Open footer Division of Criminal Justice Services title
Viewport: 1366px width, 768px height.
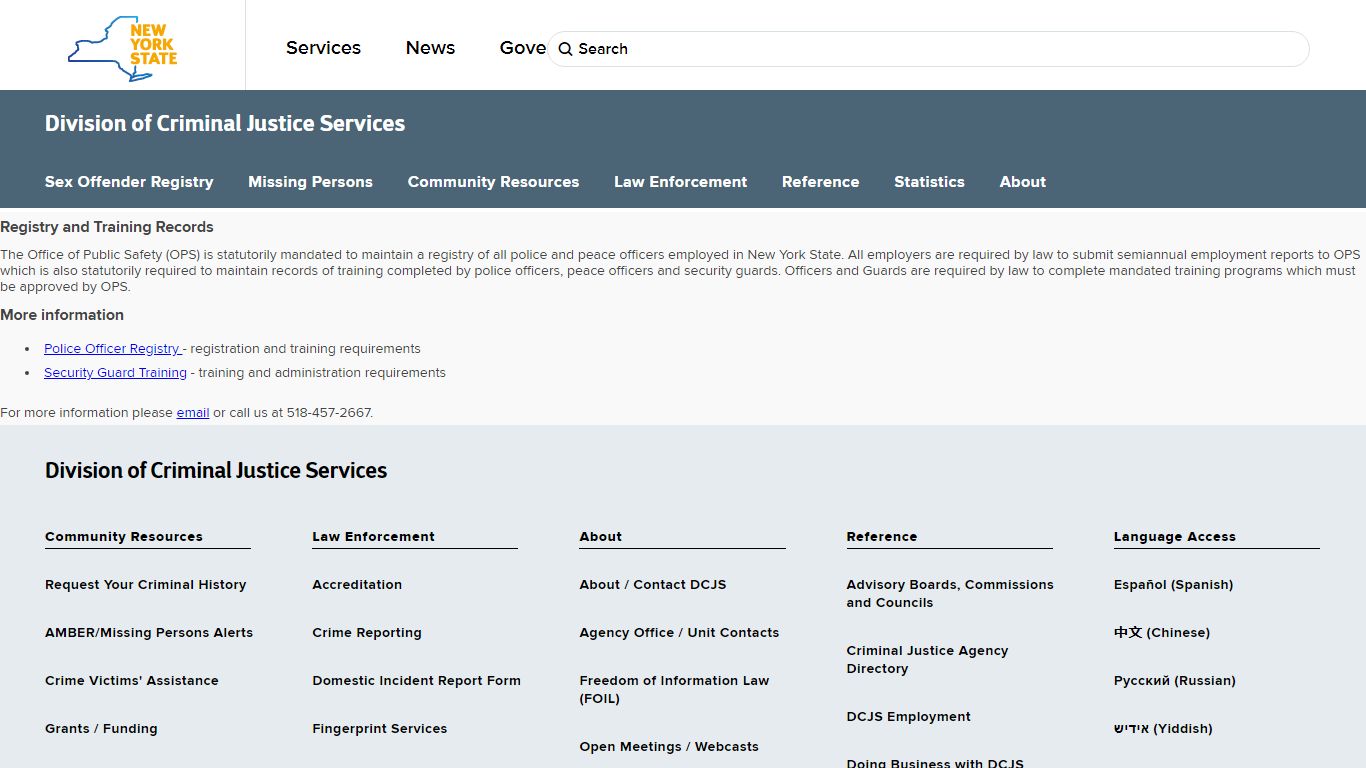point(216,470)
